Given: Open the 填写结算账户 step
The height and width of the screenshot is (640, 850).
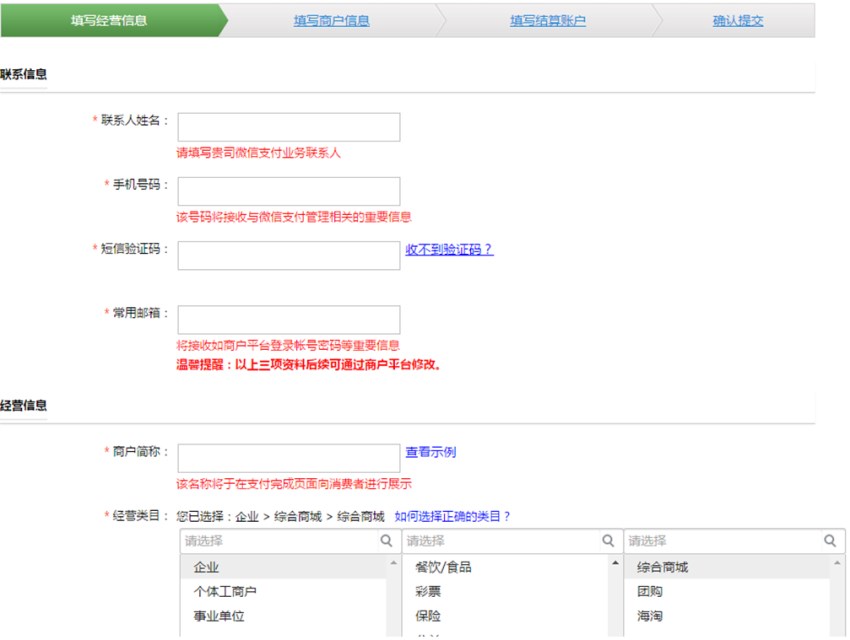Looking at the screenshot, I should click(548, 21).
